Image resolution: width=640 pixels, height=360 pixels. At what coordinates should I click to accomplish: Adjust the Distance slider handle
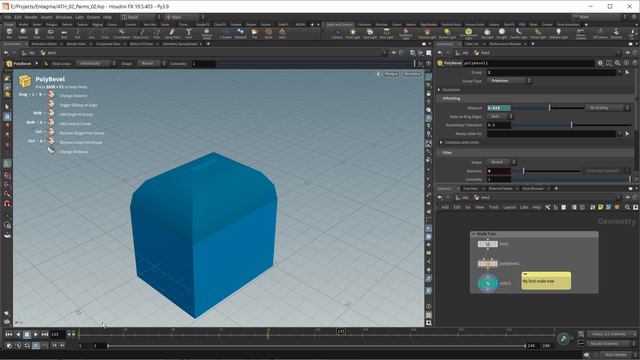549,108
